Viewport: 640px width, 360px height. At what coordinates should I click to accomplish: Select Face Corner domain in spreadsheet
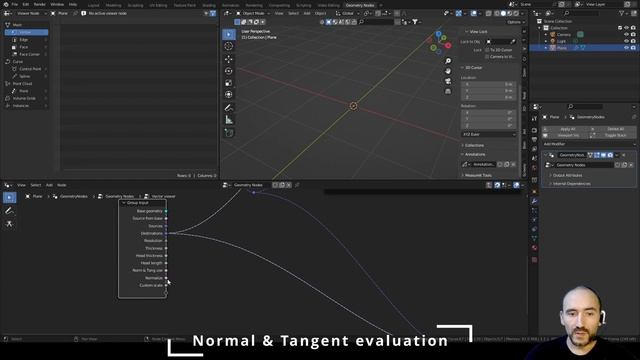point(29,54)
